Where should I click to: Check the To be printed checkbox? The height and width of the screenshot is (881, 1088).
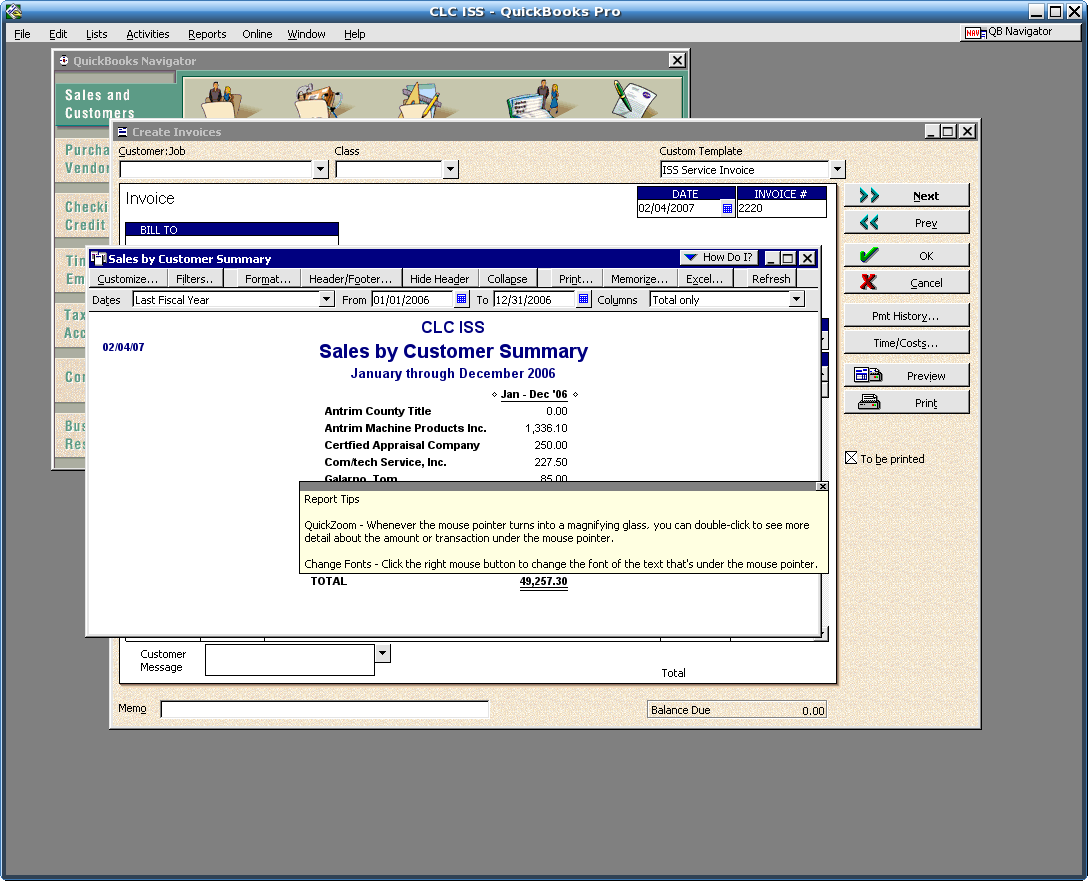[849, 458]
